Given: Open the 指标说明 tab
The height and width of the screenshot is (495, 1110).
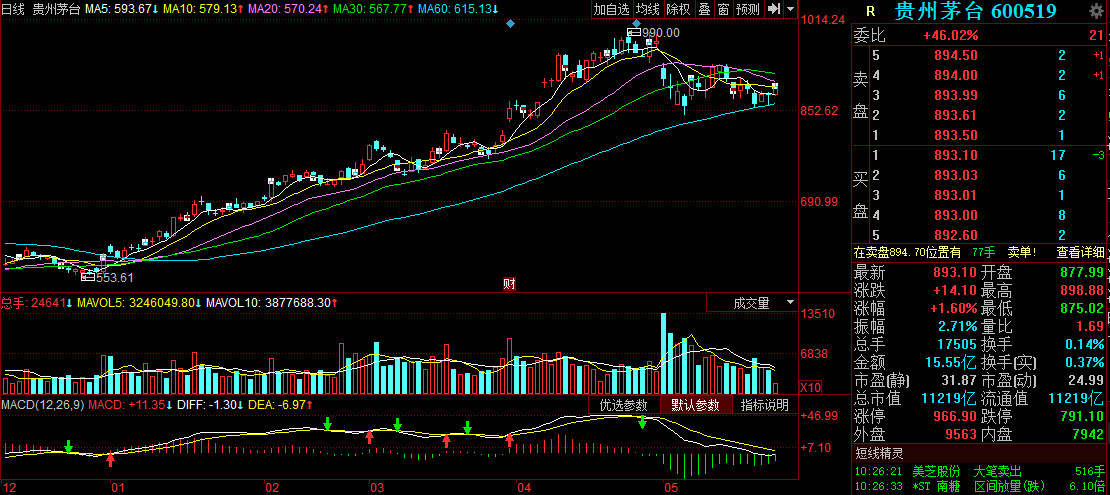Looking at the screenshot, I should coord(765,405).
